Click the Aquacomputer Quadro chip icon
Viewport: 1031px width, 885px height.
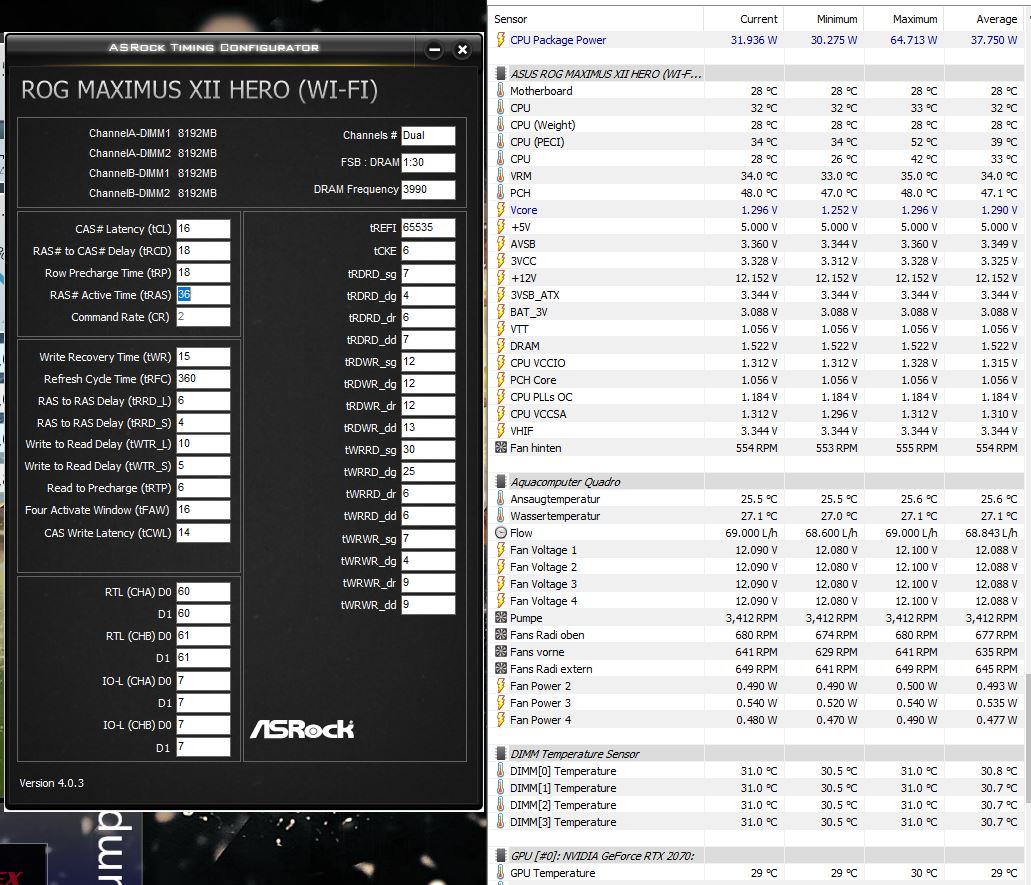click(x=501, y=482)
